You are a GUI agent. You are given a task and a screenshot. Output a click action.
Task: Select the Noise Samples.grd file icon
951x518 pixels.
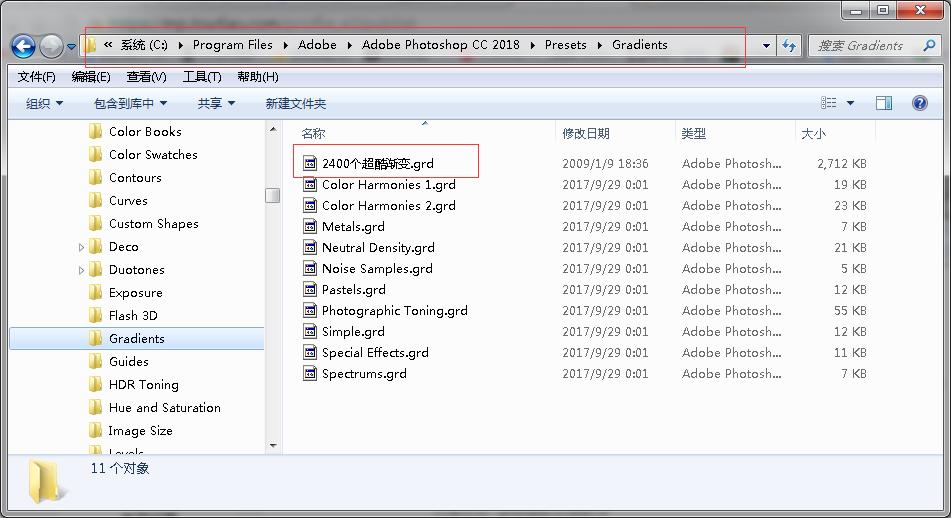[x=310, y=268]
